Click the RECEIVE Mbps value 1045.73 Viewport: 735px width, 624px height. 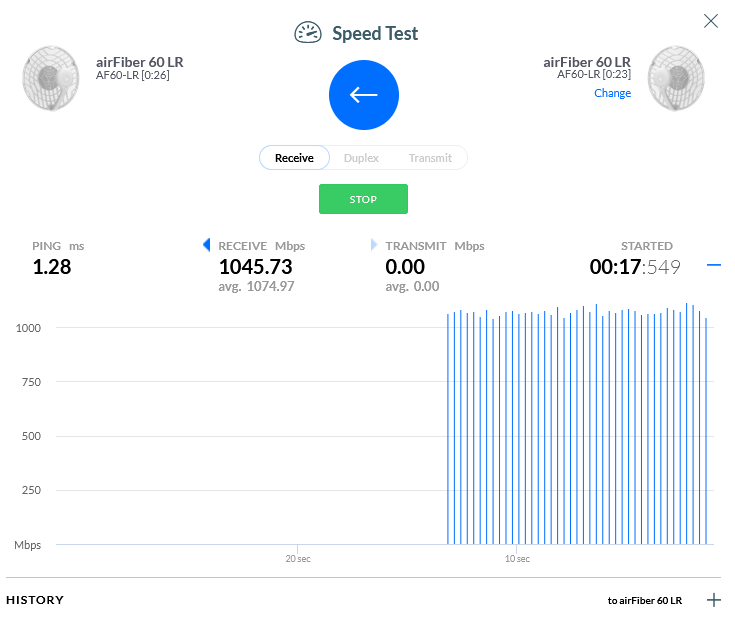(256, 267)
